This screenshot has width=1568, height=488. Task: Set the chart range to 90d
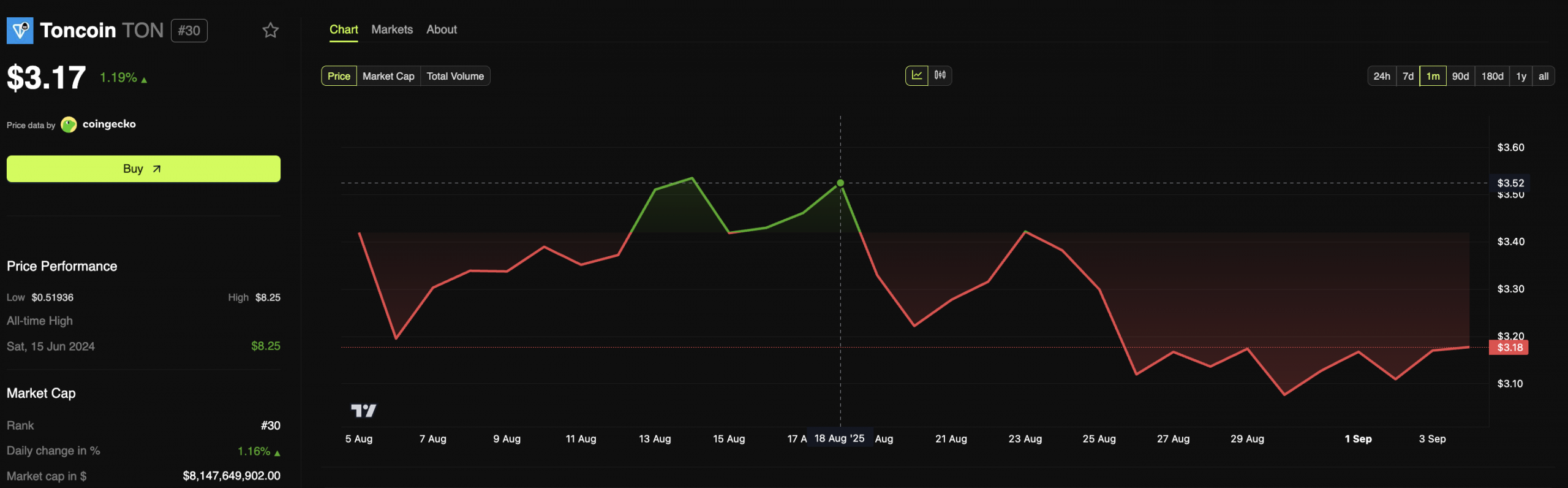pyautogui.click(x=1460, y=76)
